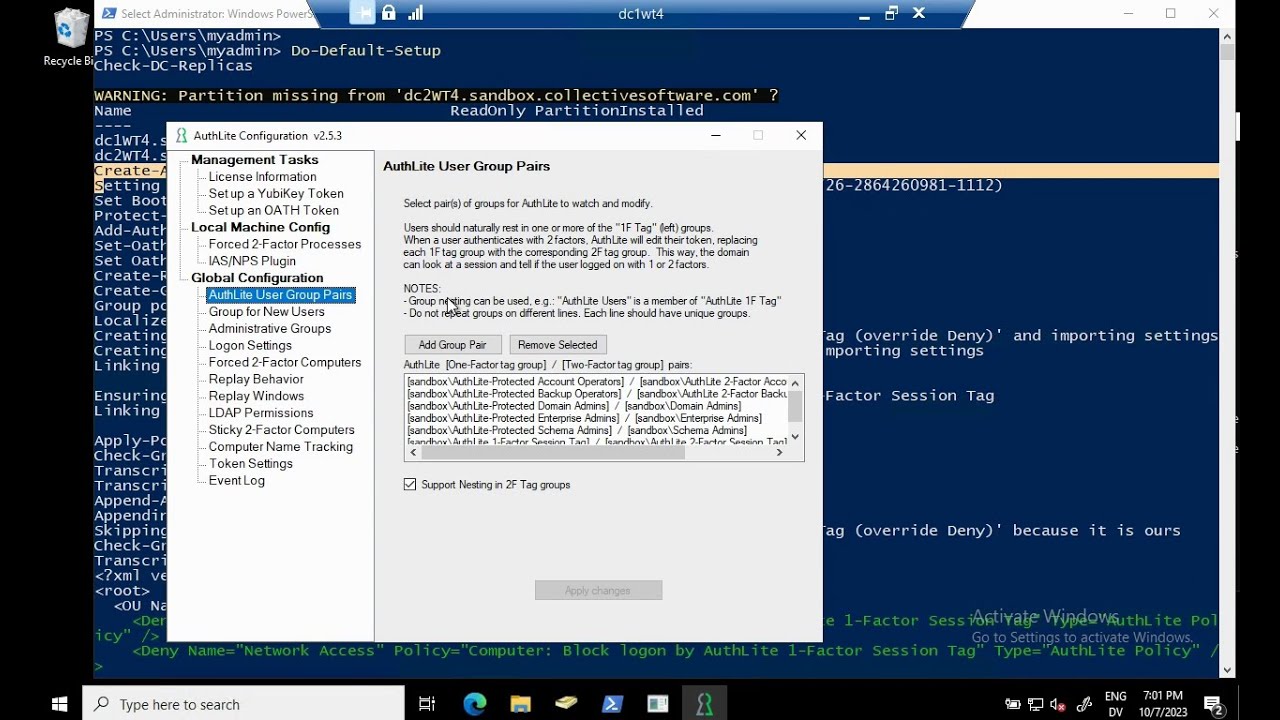Select the AuthLite-Protected Schema Admins pair row
Viewport: 1280px width, 720px height.
tap(596, 430)
